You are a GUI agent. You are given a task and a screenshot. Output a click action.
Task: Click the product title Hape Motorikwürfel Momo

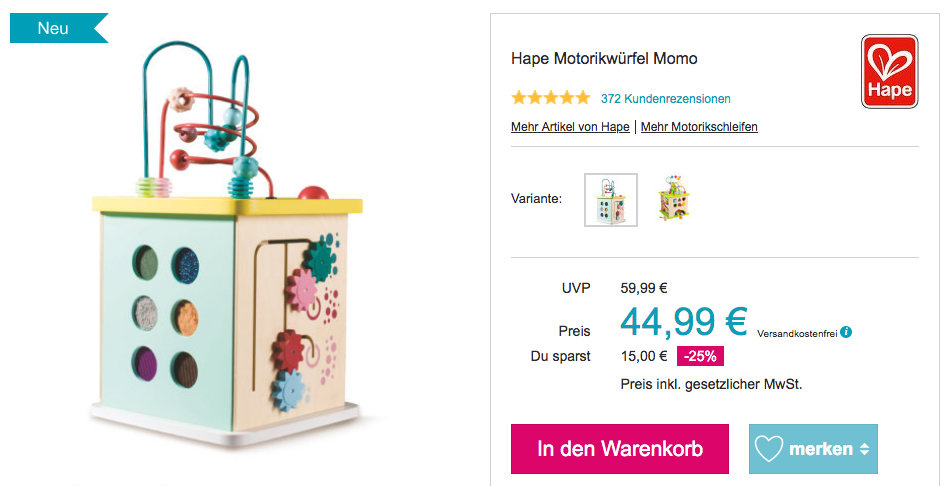604,59
